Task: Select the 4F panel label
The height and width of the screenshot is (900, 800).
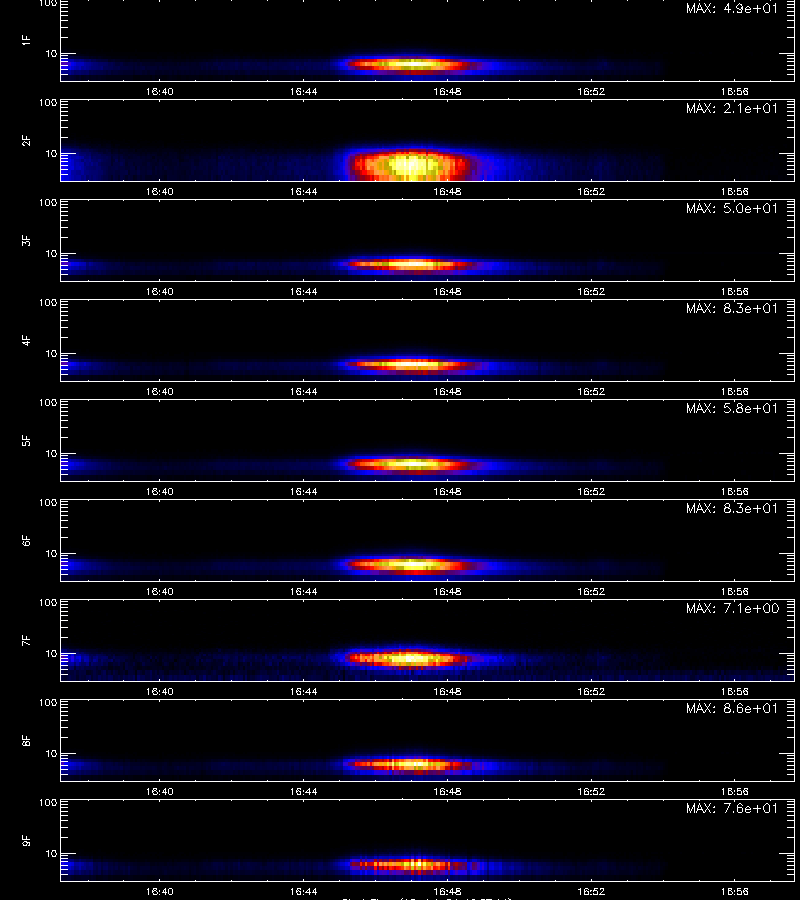Action: (26, 340)
